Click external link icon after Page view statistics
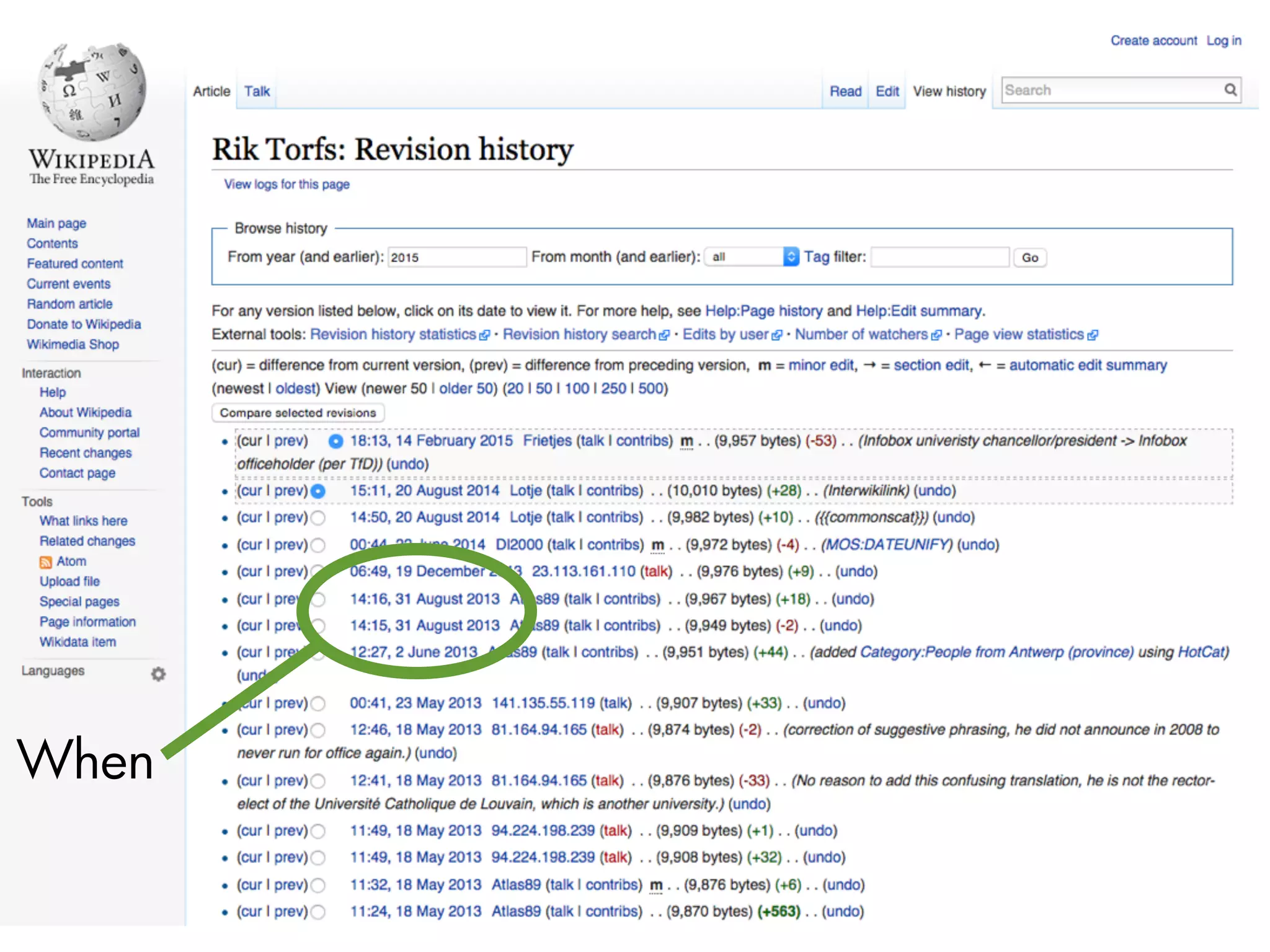 tap(1093, 335)
